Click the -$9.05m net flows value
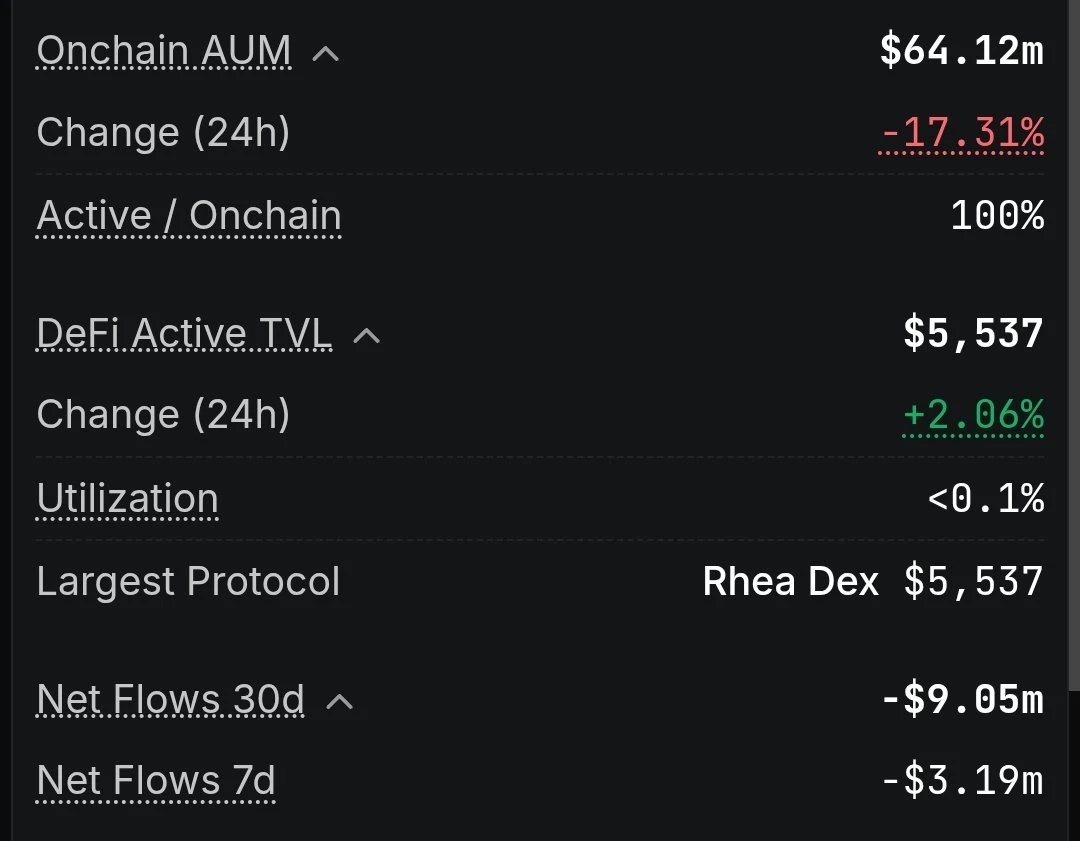The height and width of the screenshot is (841, 1080). (x=963, y=699)
